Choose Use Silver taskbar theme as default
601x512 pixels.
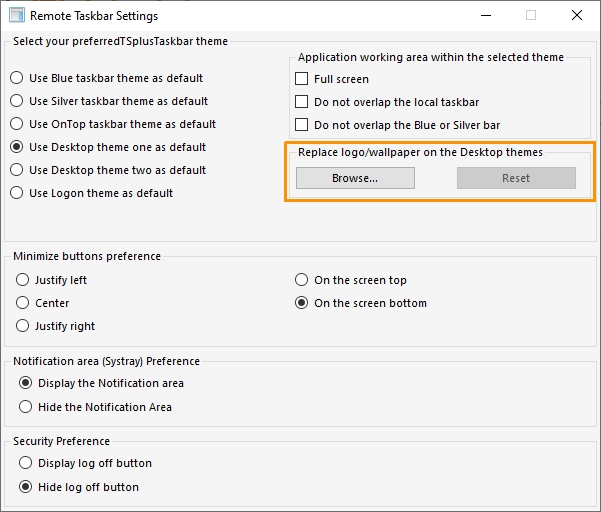tap(16, 101)
